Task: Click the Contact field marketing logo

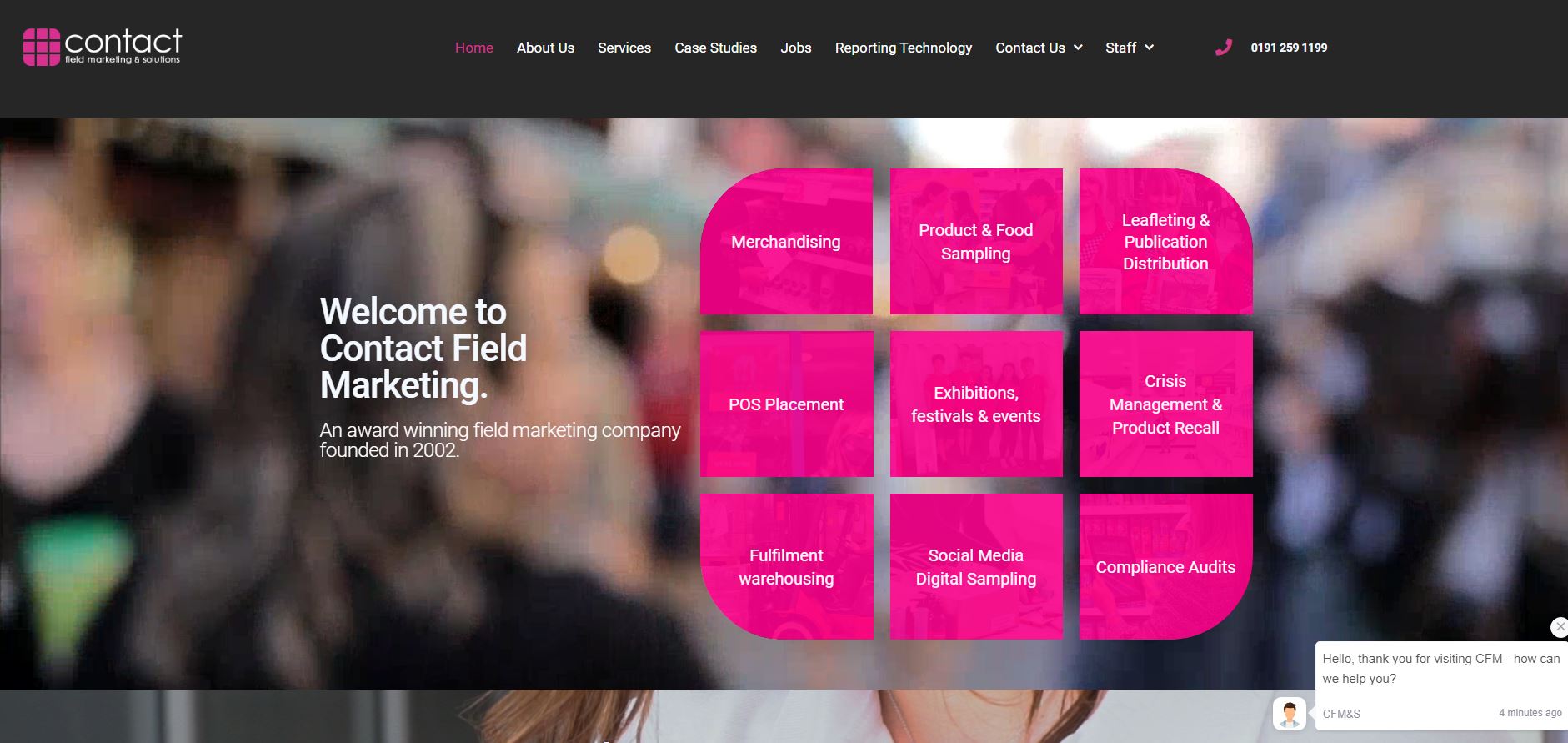Action: pyautogui.click(x=103, y=47)
